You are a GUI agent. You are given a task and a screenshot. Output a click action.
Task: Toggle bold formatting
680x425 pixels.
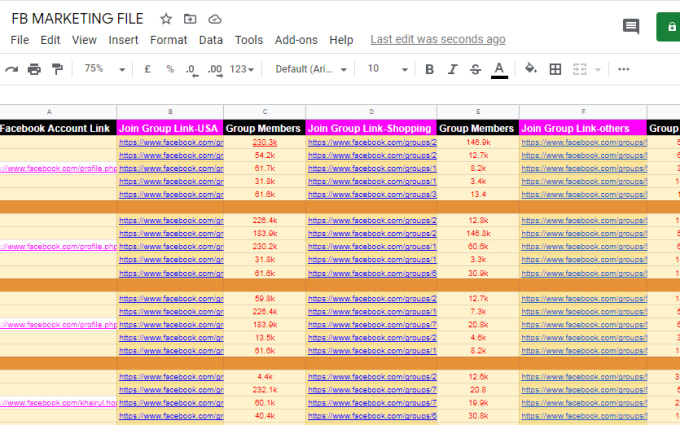429,69
